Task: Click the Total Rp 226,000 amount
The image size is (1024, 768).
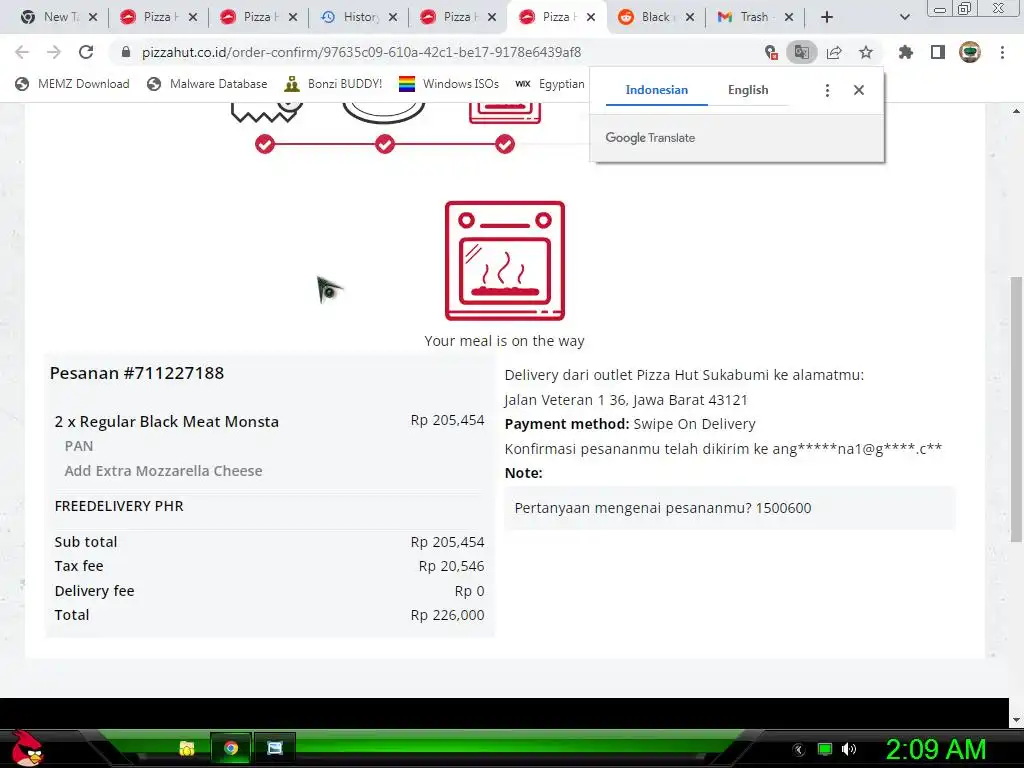Action: point(447,615)
